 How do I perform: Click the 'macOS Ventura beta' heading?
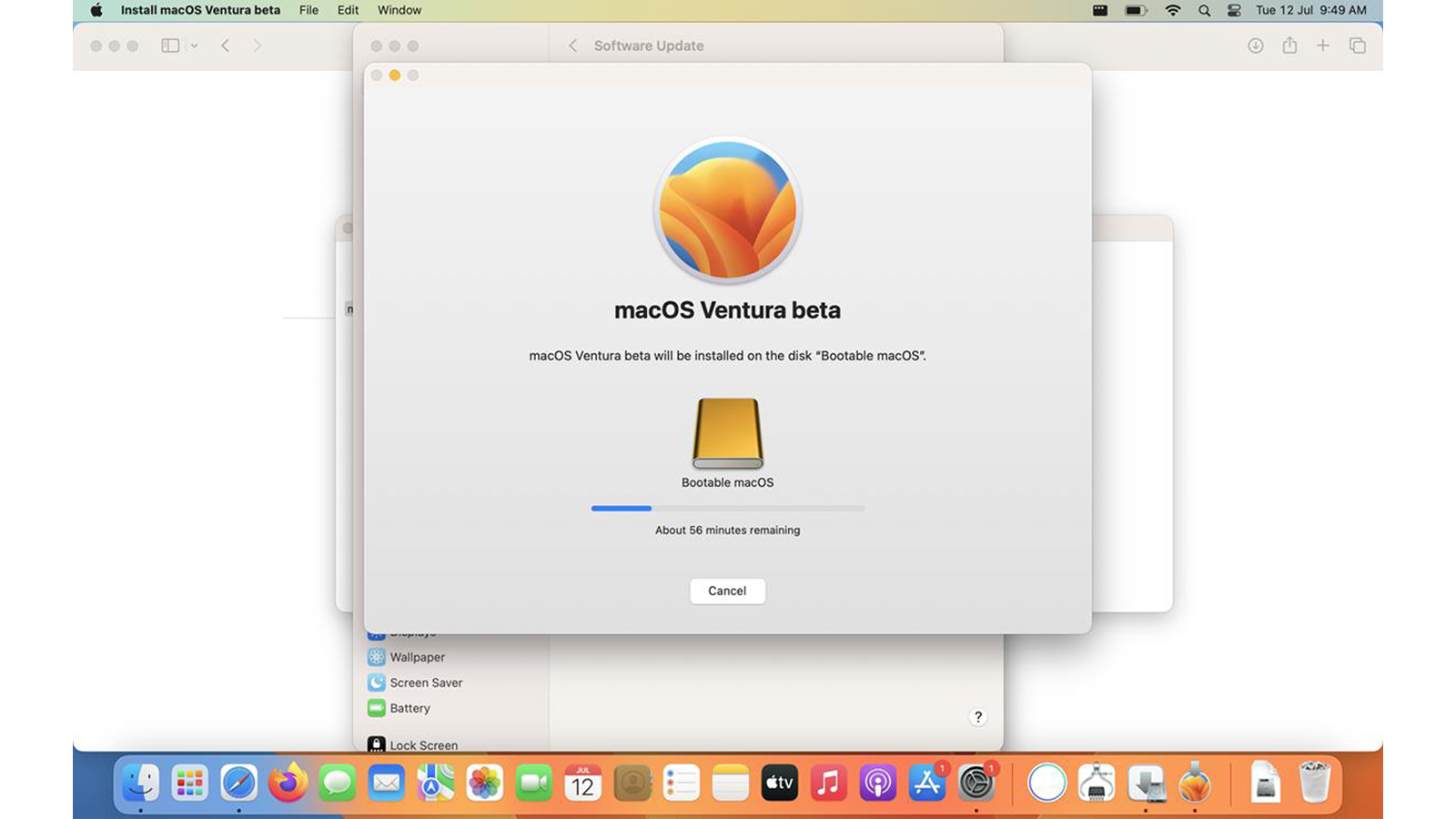727,310
